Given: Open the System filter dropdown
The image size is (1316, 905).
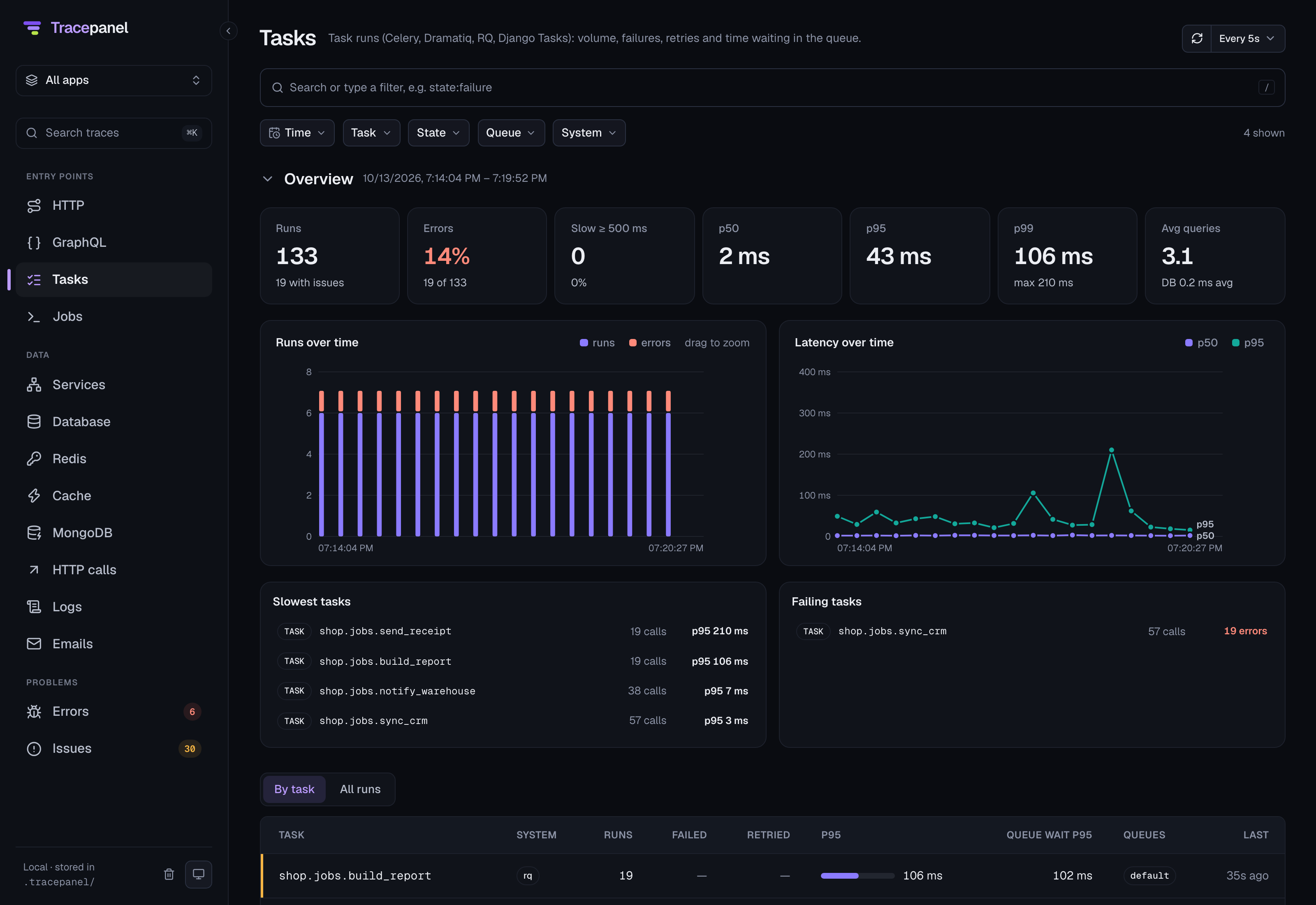Looking at the screenshot, I should [589, 133].
